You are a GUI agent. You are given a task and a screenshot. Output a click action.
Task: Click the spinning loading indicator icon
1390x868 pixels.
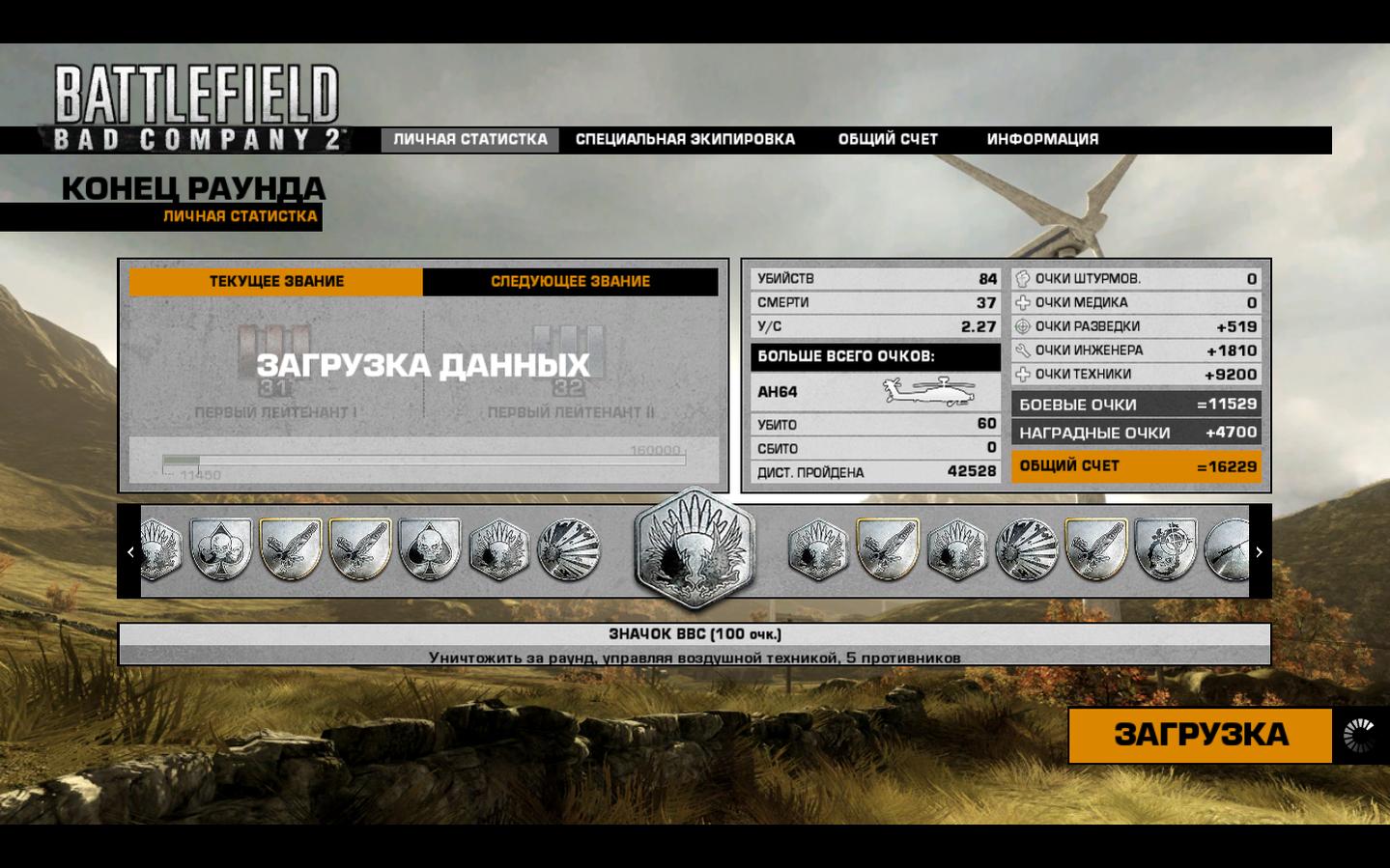[1359, 736]
